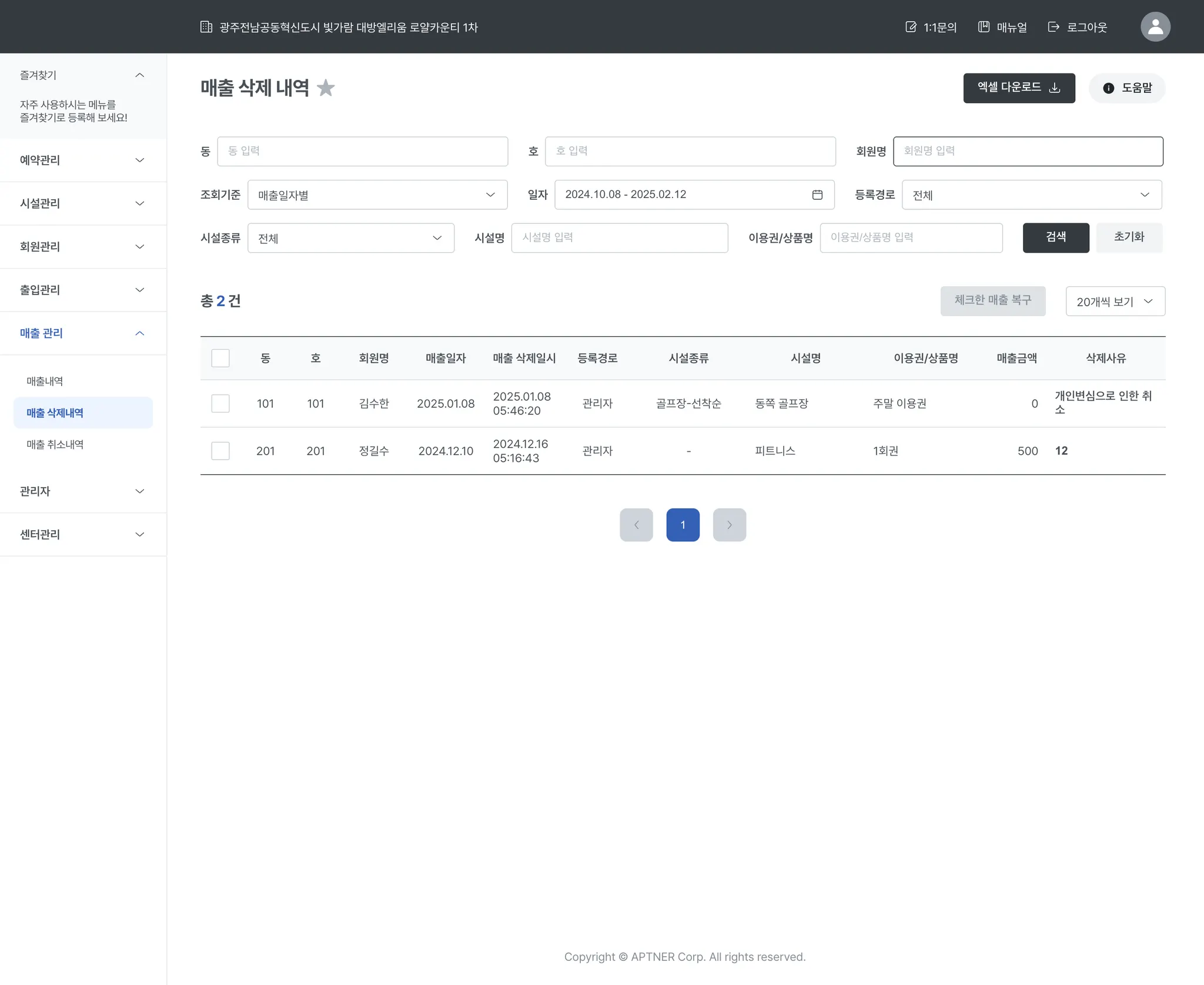This screenshot has height=985, width=1204.
Task: Click the calendar icon in date field
Action: point(817,195)
